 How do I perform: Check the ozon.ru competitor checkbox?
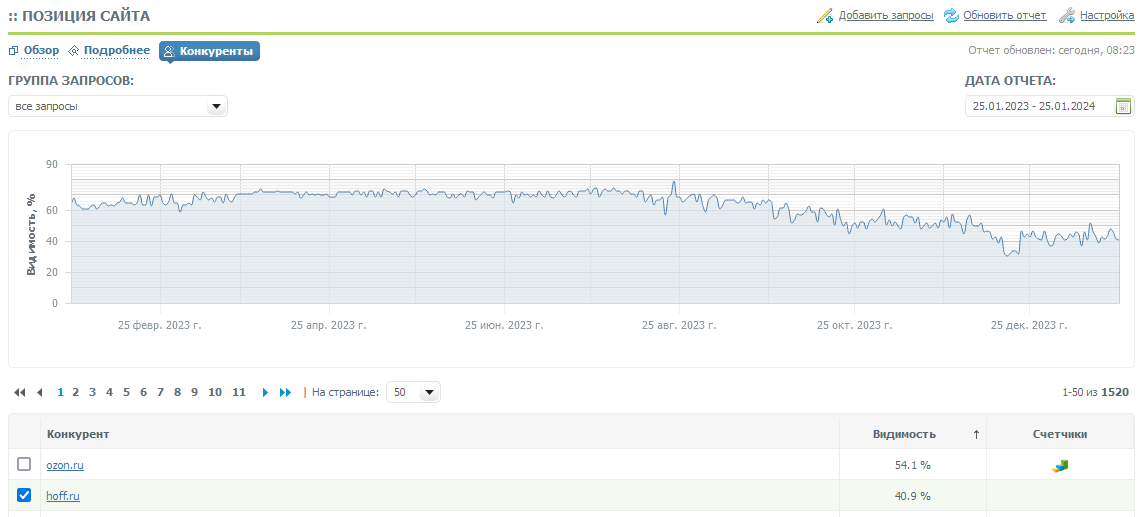pyautogui.click(x=24, y=464)
